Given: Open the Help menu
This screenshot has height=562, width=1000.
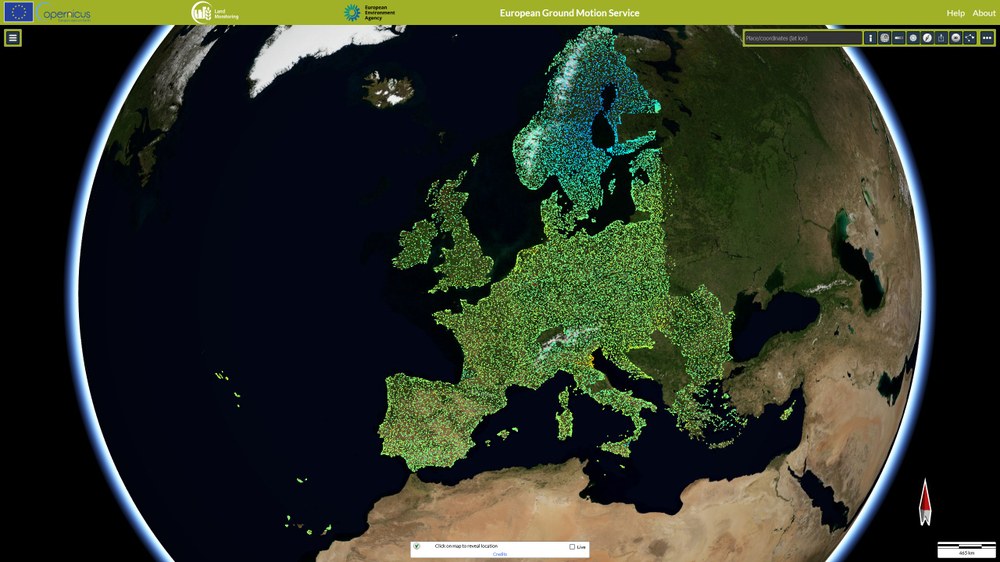Looking at the screenshot, I should 955,13.
